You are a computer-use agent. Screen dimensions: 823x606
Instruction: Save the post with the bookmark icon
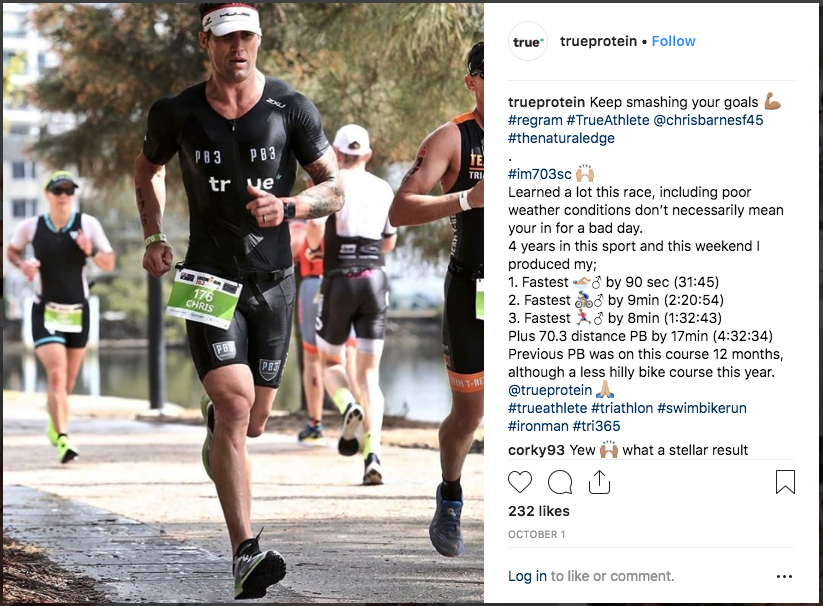click(x=785, y=482)
